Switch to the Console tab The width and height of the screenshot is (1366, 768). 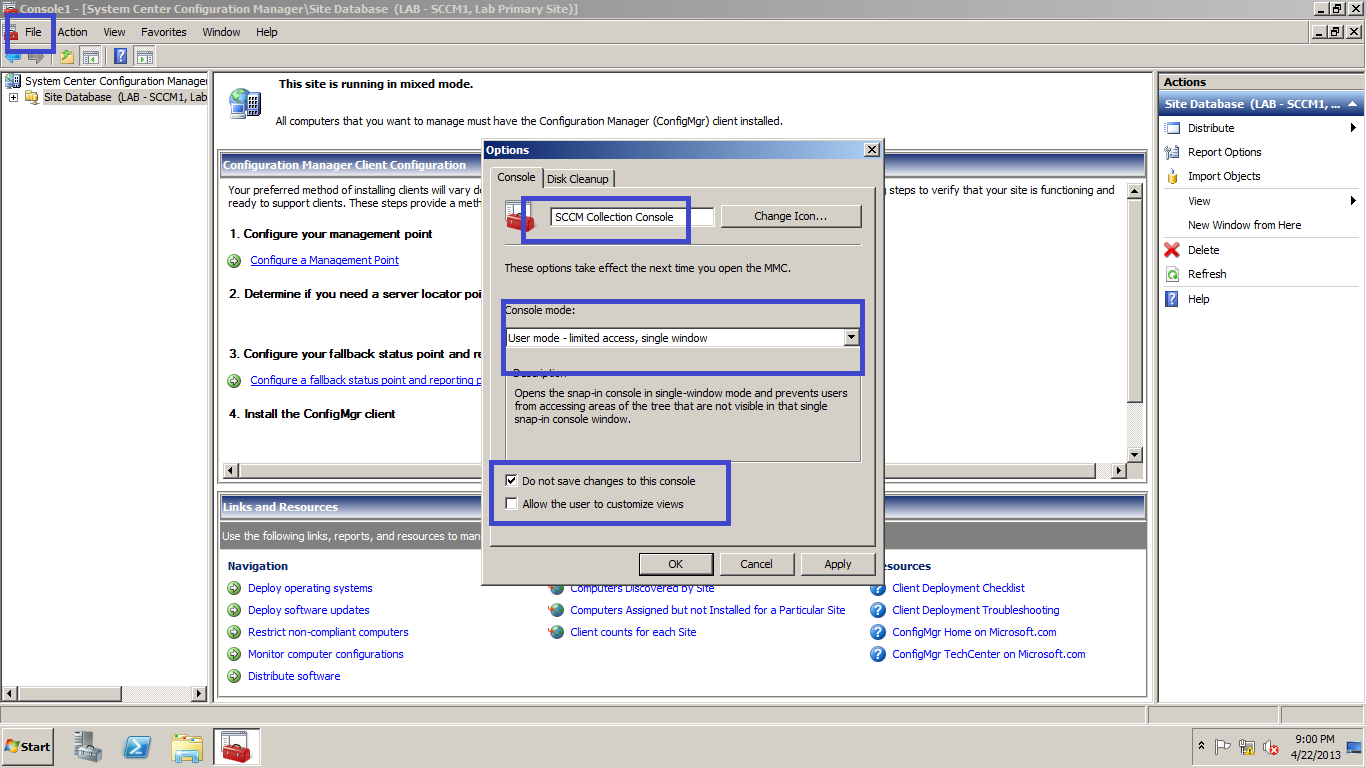click(x=516, y=177)
